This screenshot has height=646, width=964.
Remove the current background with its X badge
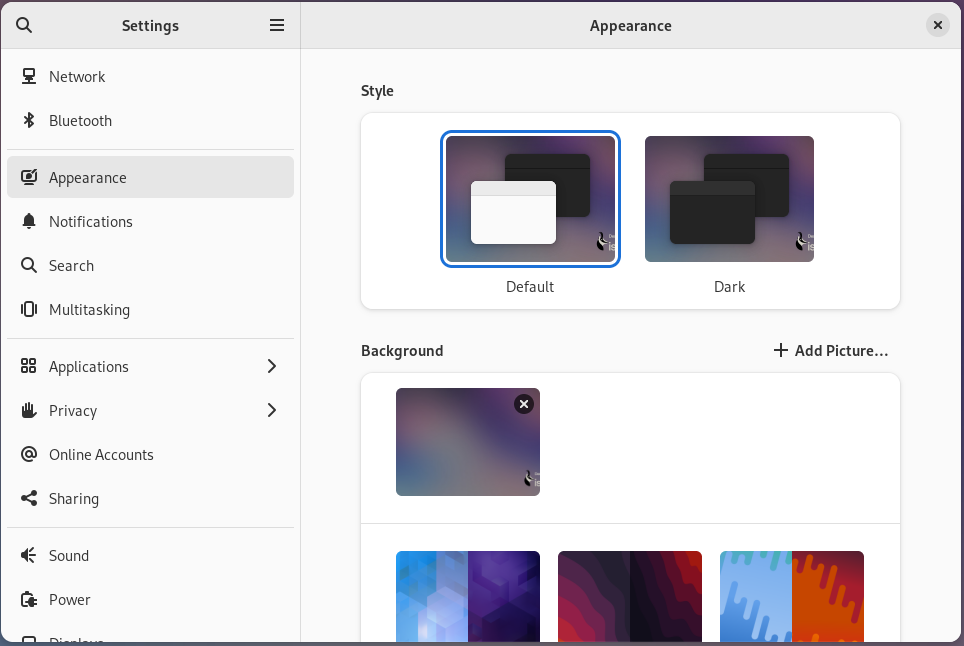pyautogui.click(x=524, y=404)
